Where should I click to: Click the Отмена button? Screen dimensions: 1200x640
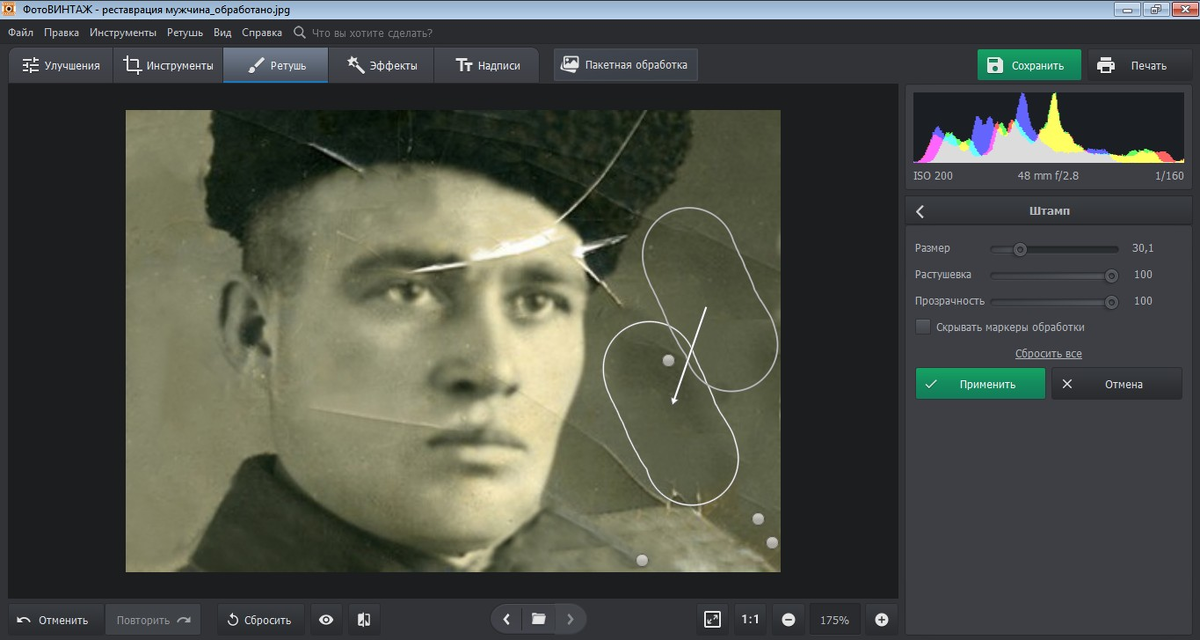pyautogui.click(x=1117, y=384)
